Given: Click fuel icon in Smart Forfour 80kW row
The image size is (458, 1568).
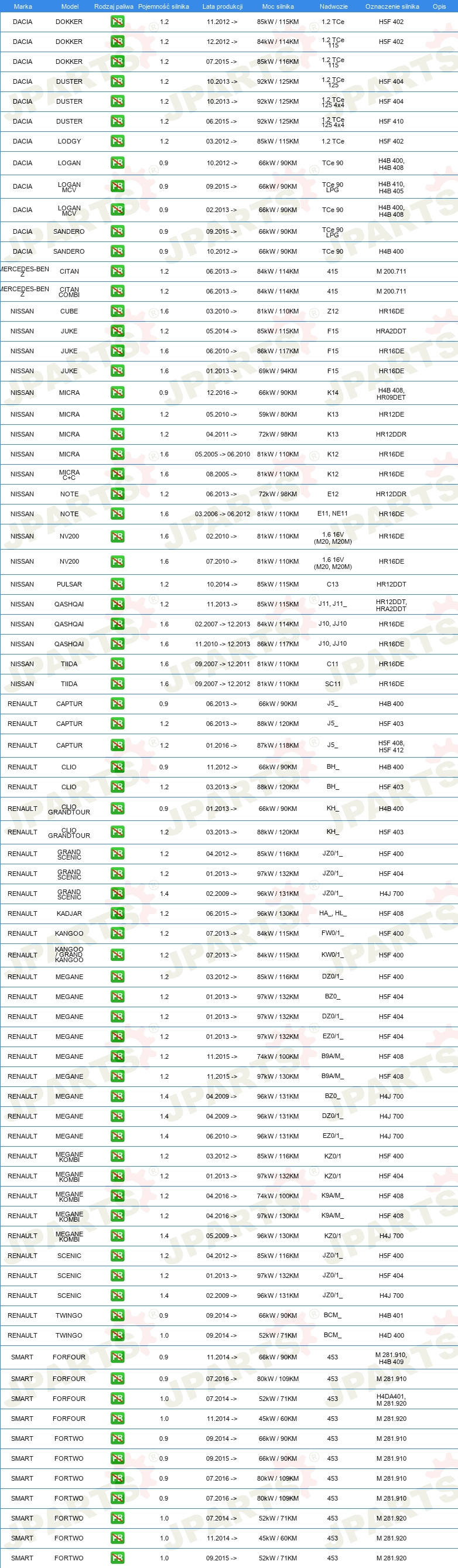Looking at the screenshot, I should (x=117, y=1379).
